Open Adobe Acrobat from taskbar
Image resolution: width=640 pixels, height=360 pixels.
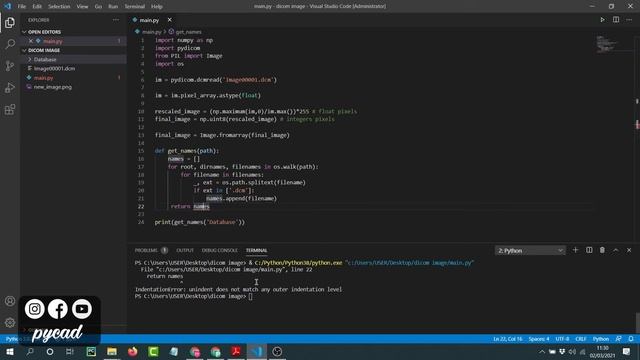click(236, 351)
